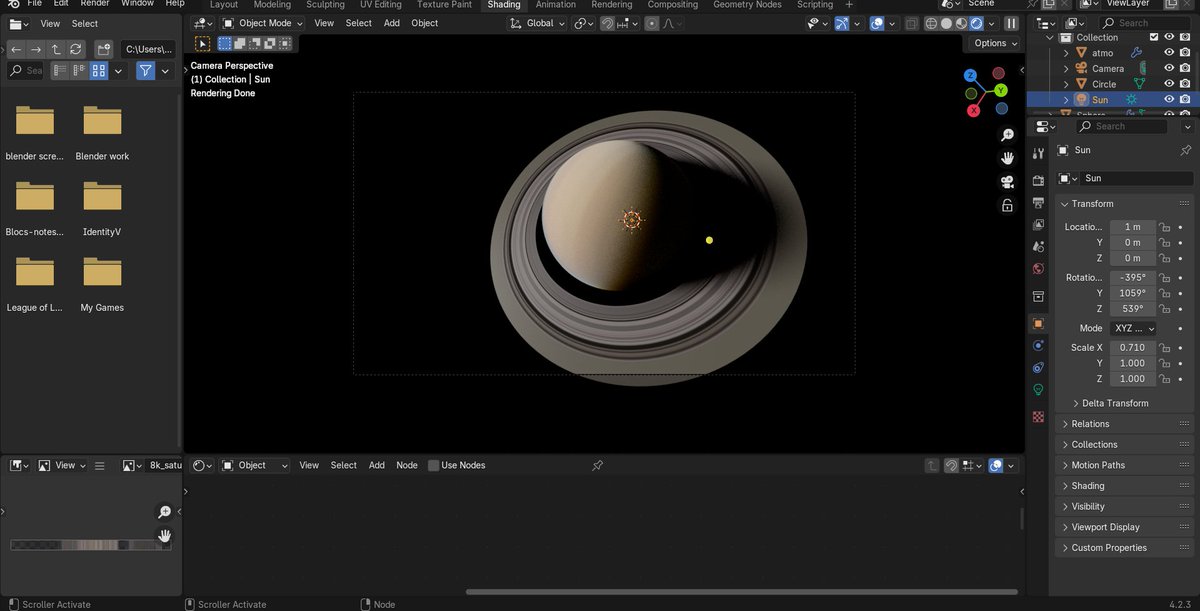
Task: Expand the Delta Transform subpanel
Action: (1115, 403)
